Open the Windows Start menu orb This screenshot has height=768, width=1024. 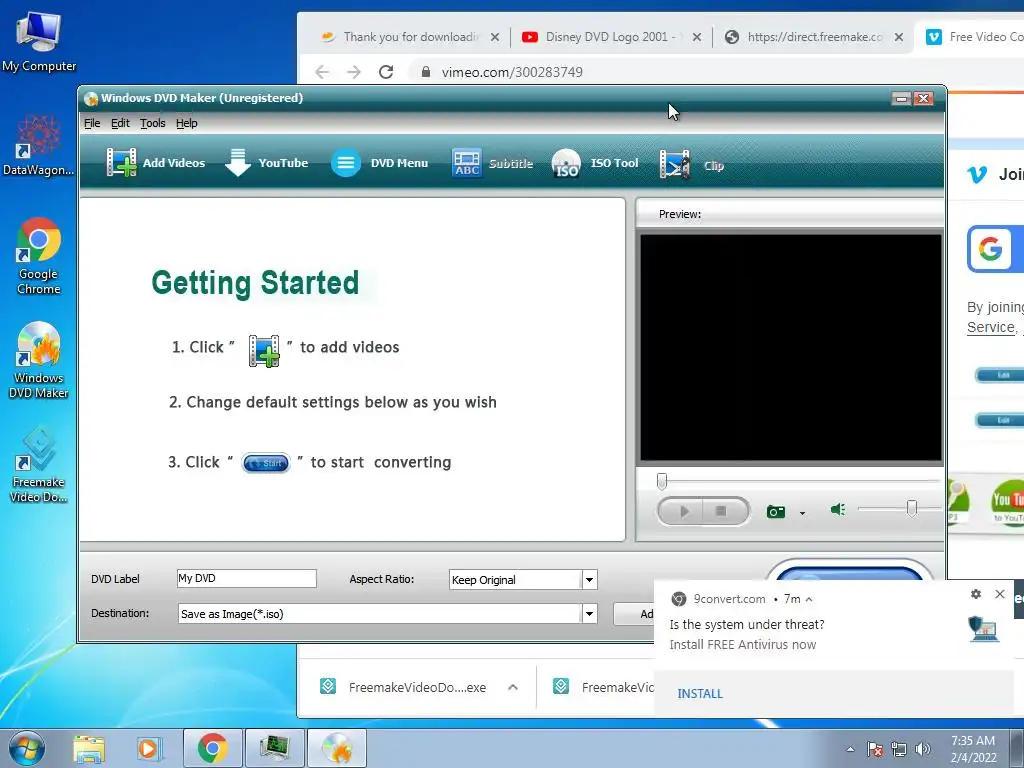pos(27,748)
